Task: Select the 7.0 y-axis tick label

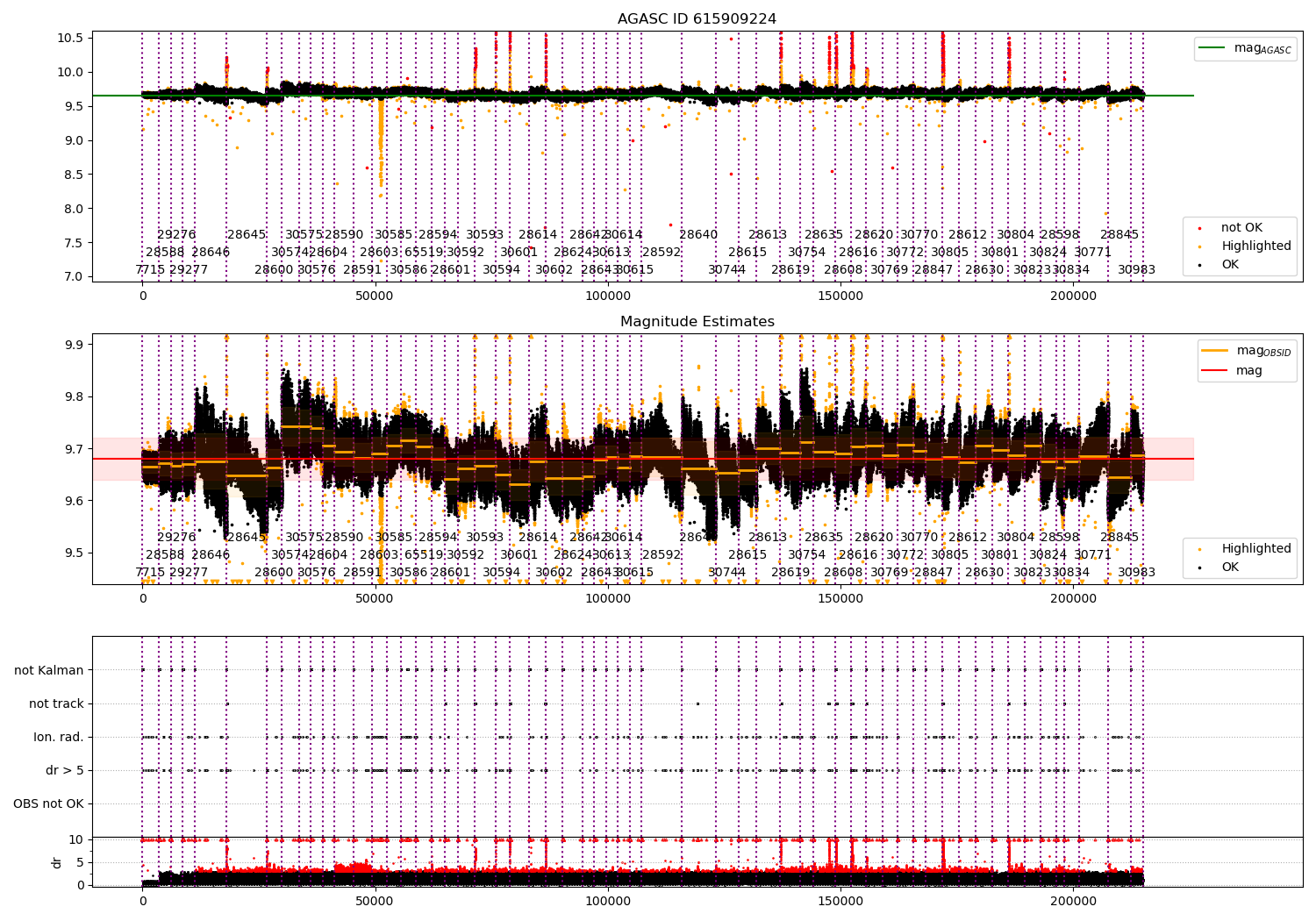Action: pos(74,276)
